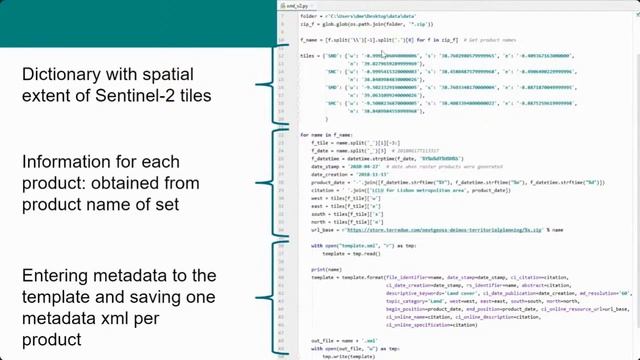640x360 pixels.
Task: Click the 'f_datetime = datetime.strptime' line
Action: (387, 159)
